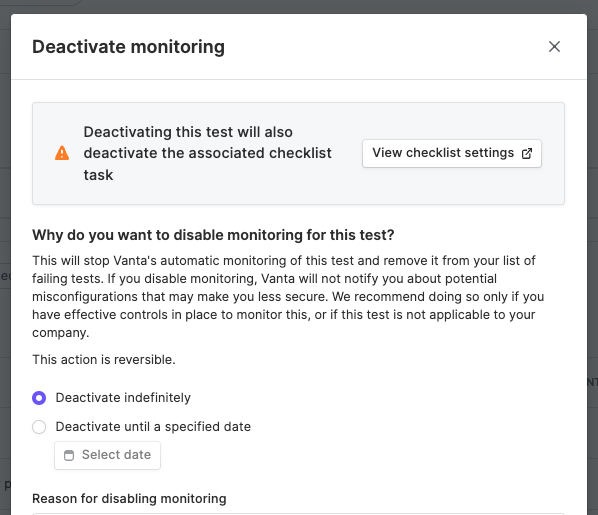Viewport: 598px width, 515px height.
Task: Click the "Reason for disabling monitoring" label
Action: [x=129, y=499]
